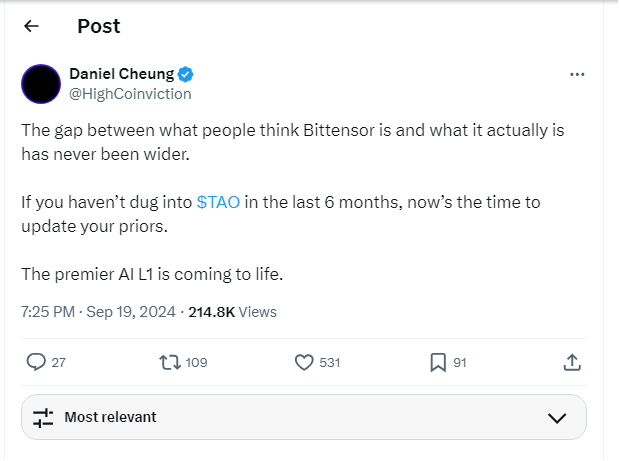Click the 7:25 PM Sep 19, 2024 timestamp
619x461 pixels.
pyautogui.click(x=97, y=312)
